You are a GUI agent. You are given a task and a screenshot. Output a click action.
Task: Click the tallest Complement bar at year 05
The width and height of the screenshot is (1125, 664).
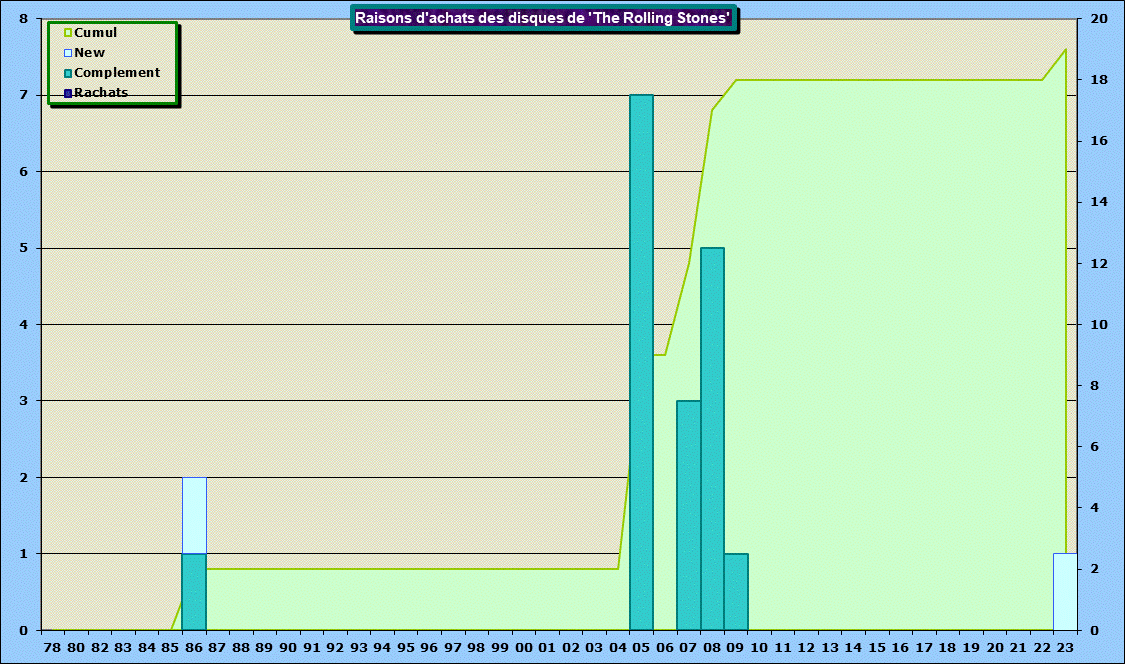641,362
